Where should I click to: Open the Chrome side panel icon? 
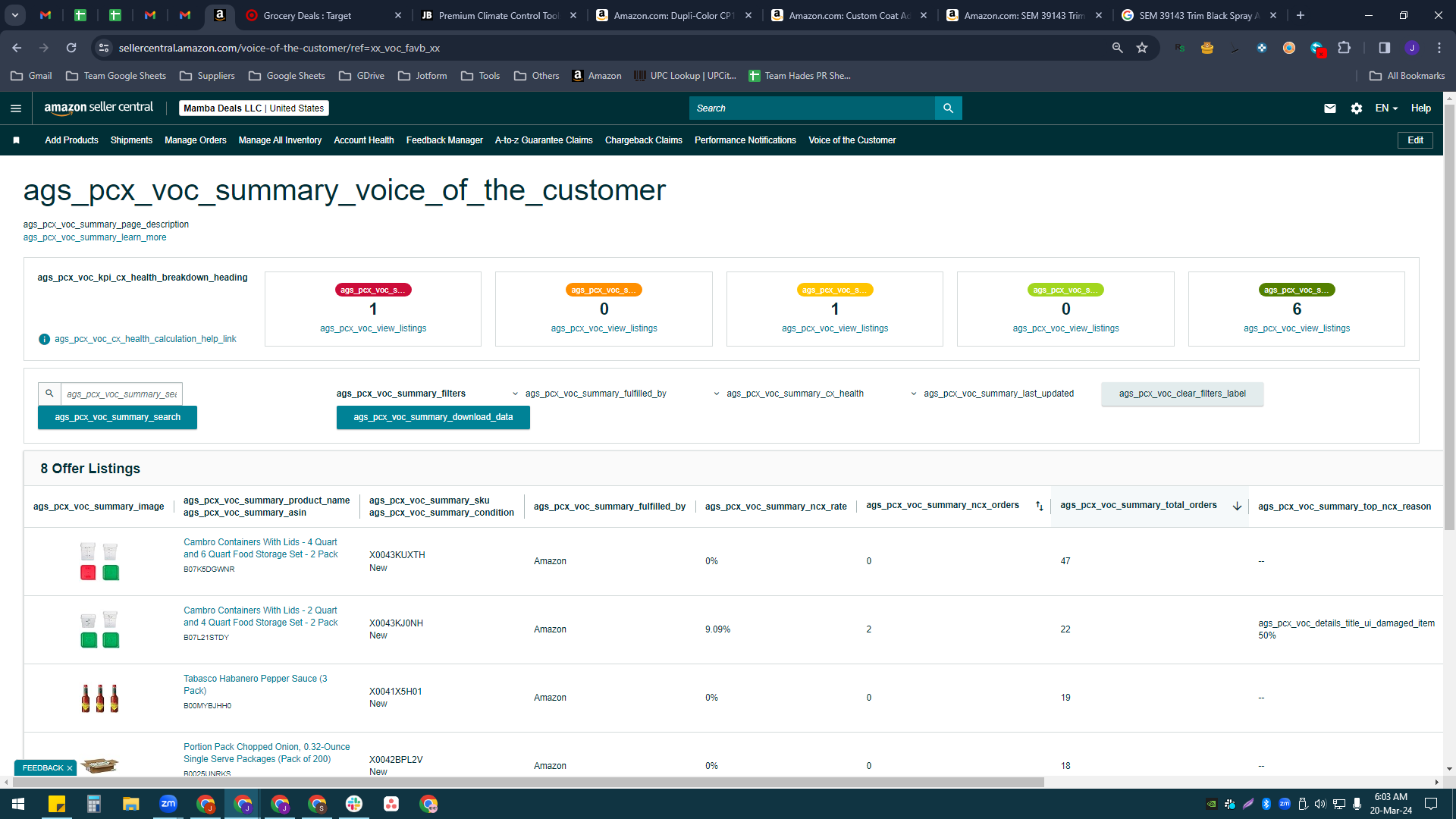[1385, 48]
